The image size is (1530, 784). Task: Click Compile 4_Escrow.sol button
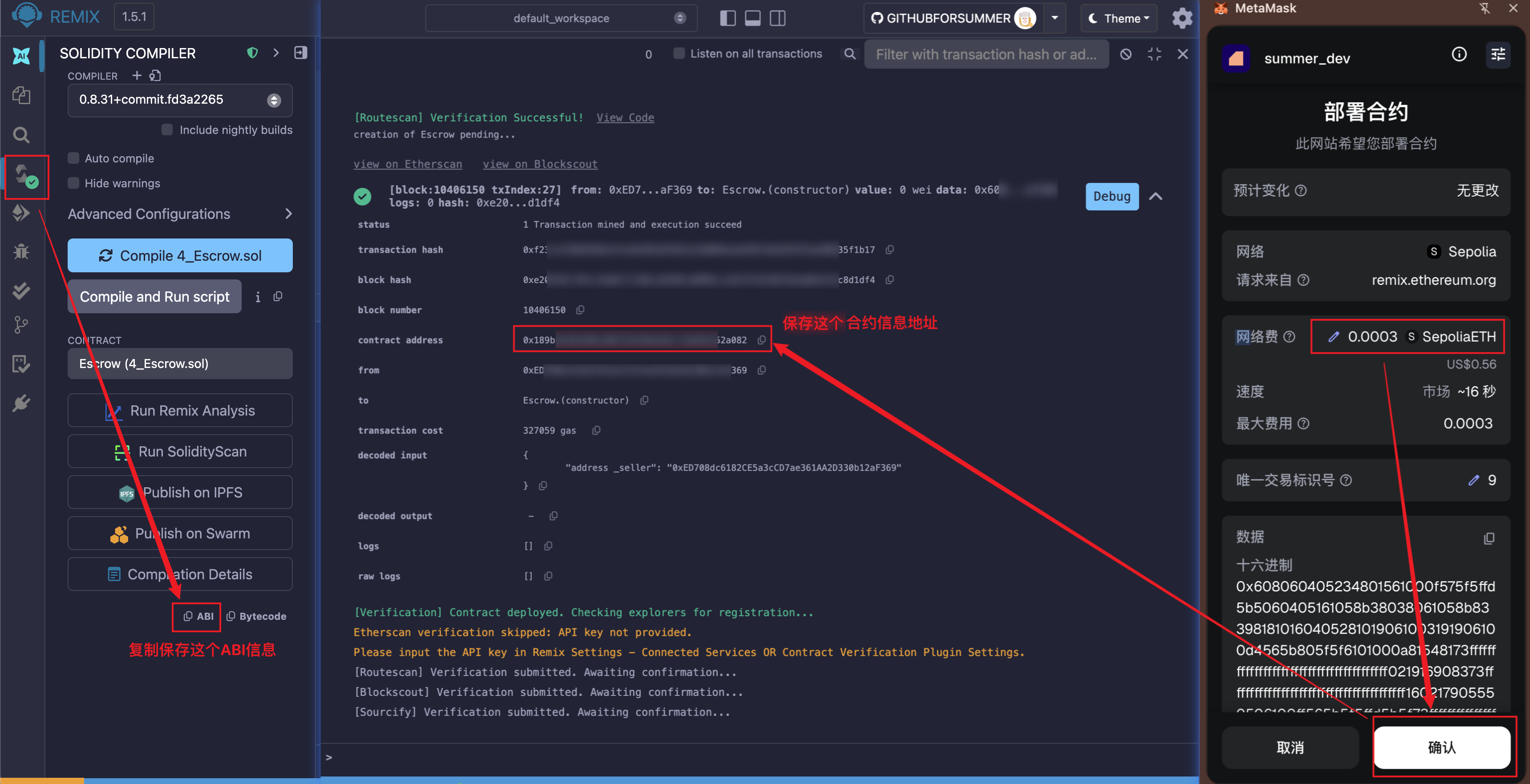tap(180, 255)
